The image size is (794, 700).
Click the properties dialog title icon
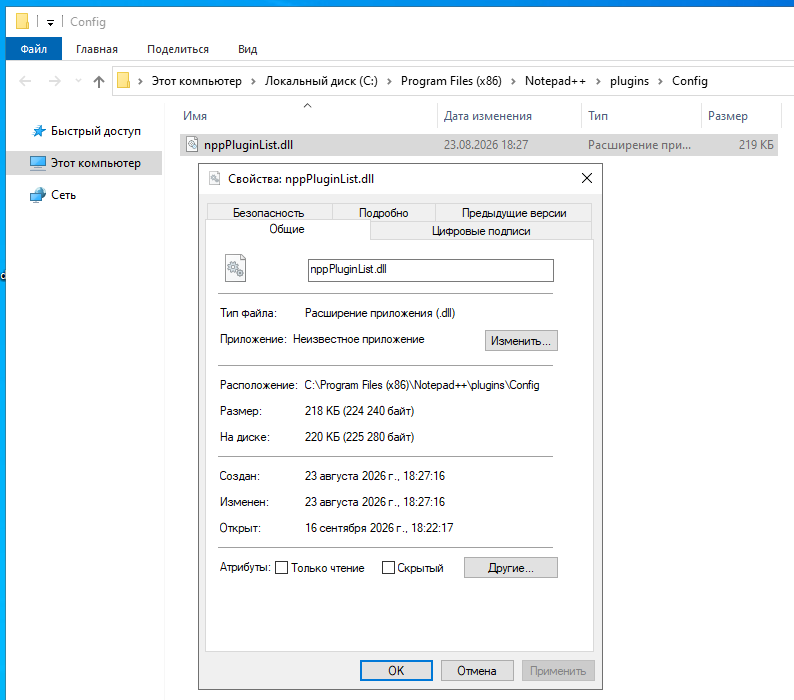(x=215, y=178)
